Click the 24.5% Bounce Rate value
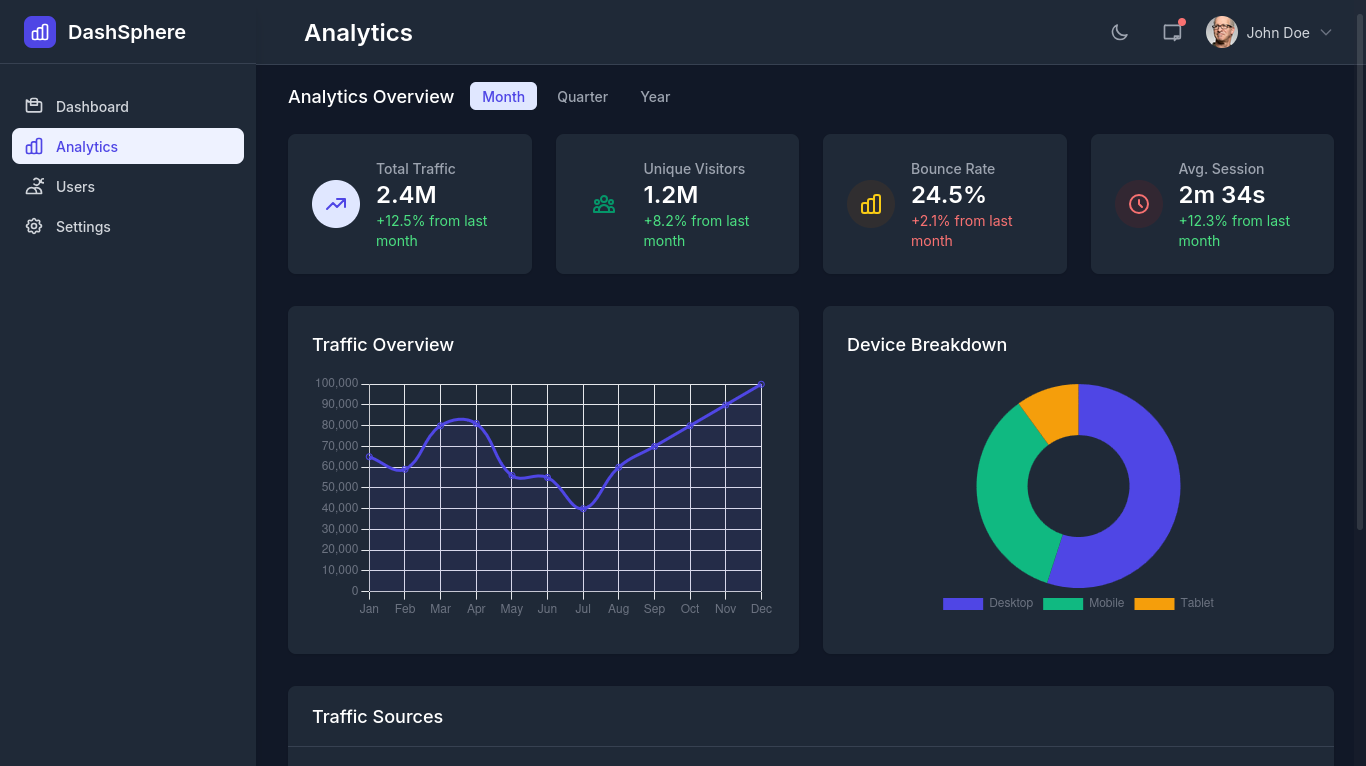Screen dimensions: 1366x766 coord(948,195)
